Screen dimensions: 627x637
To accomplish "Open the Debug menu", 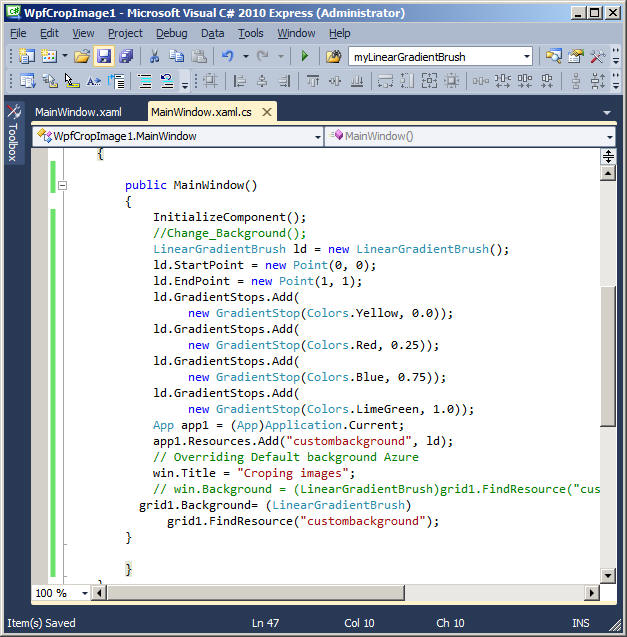I will click(172, 33).
